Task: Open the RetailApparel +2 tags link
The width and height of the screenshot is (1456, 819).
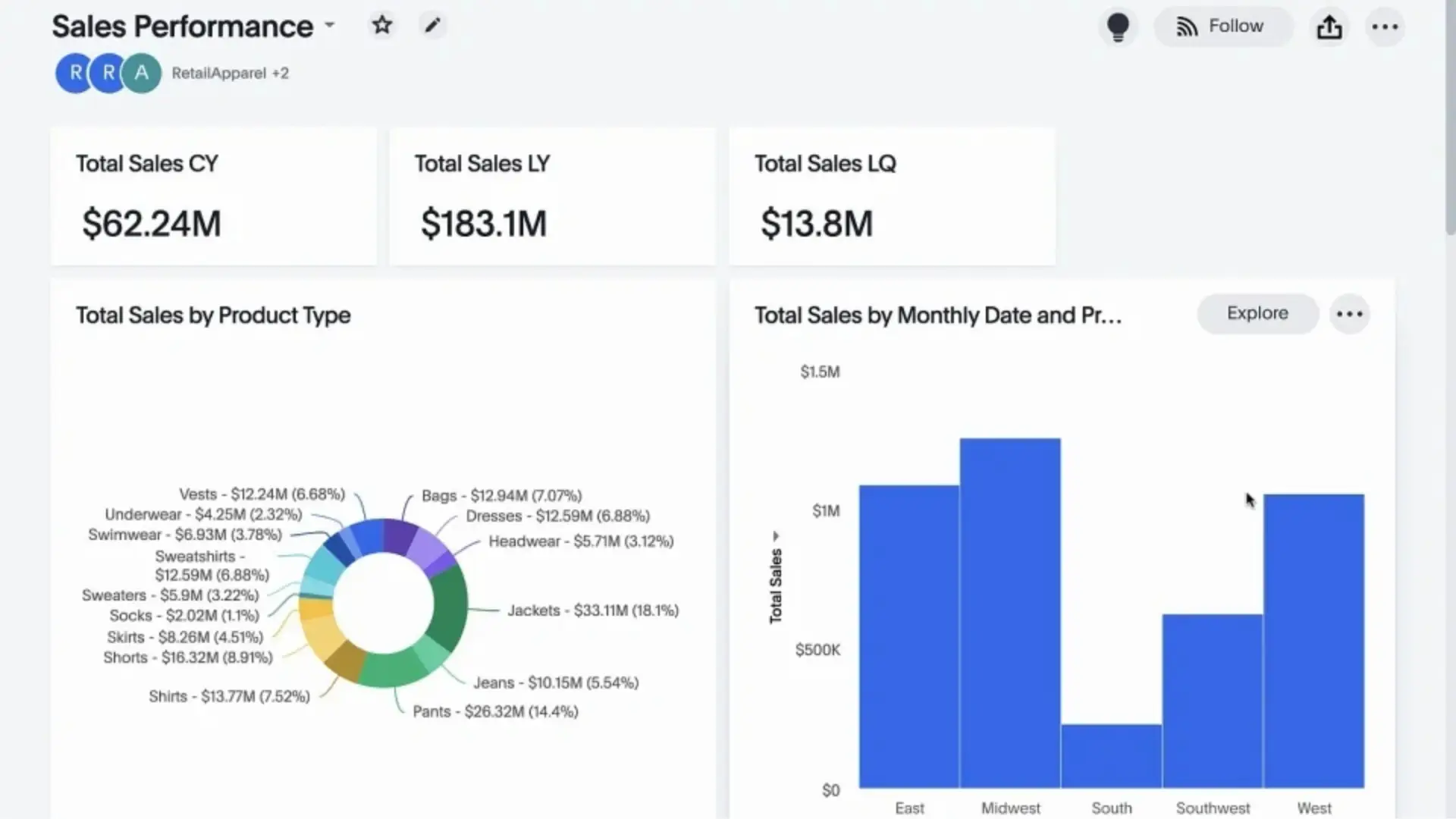Action: [230, 74]
